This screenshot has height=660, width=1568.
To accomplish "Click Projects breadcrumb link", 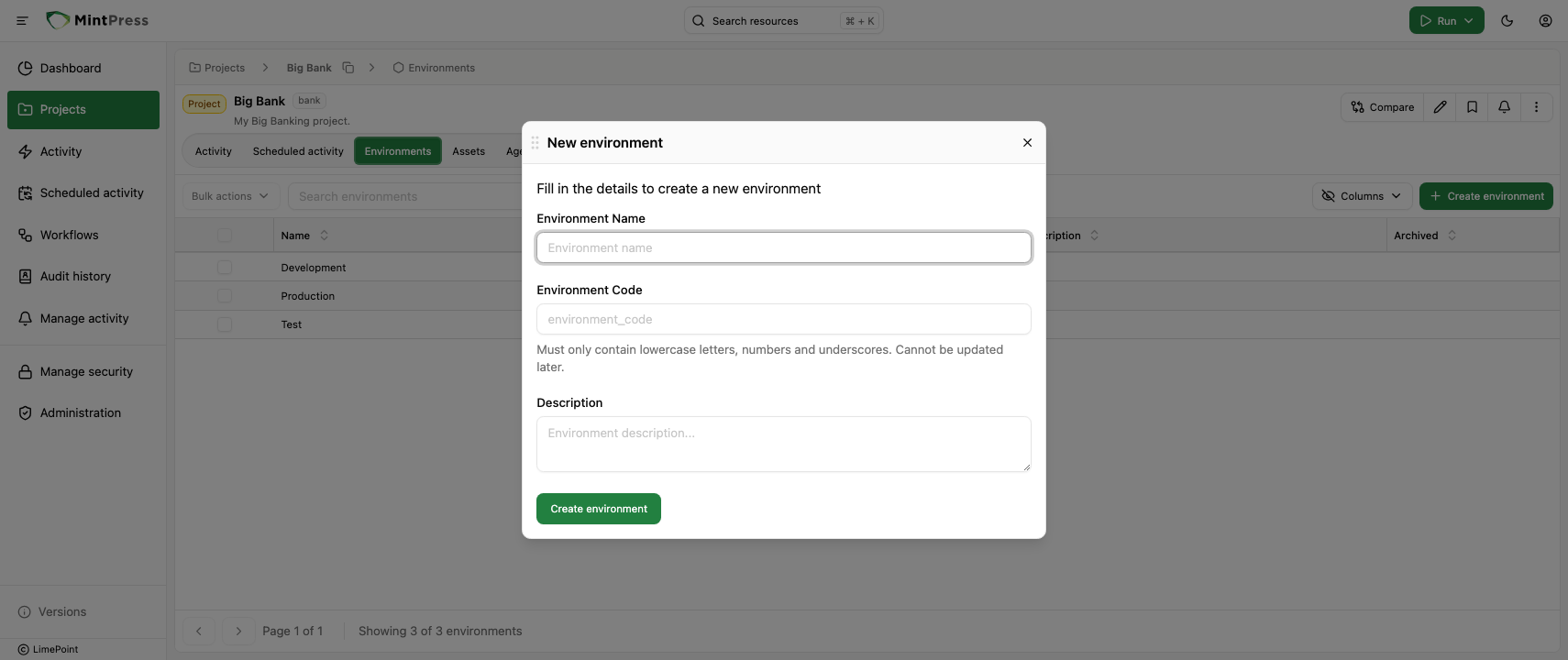I will tap(216, 68).
